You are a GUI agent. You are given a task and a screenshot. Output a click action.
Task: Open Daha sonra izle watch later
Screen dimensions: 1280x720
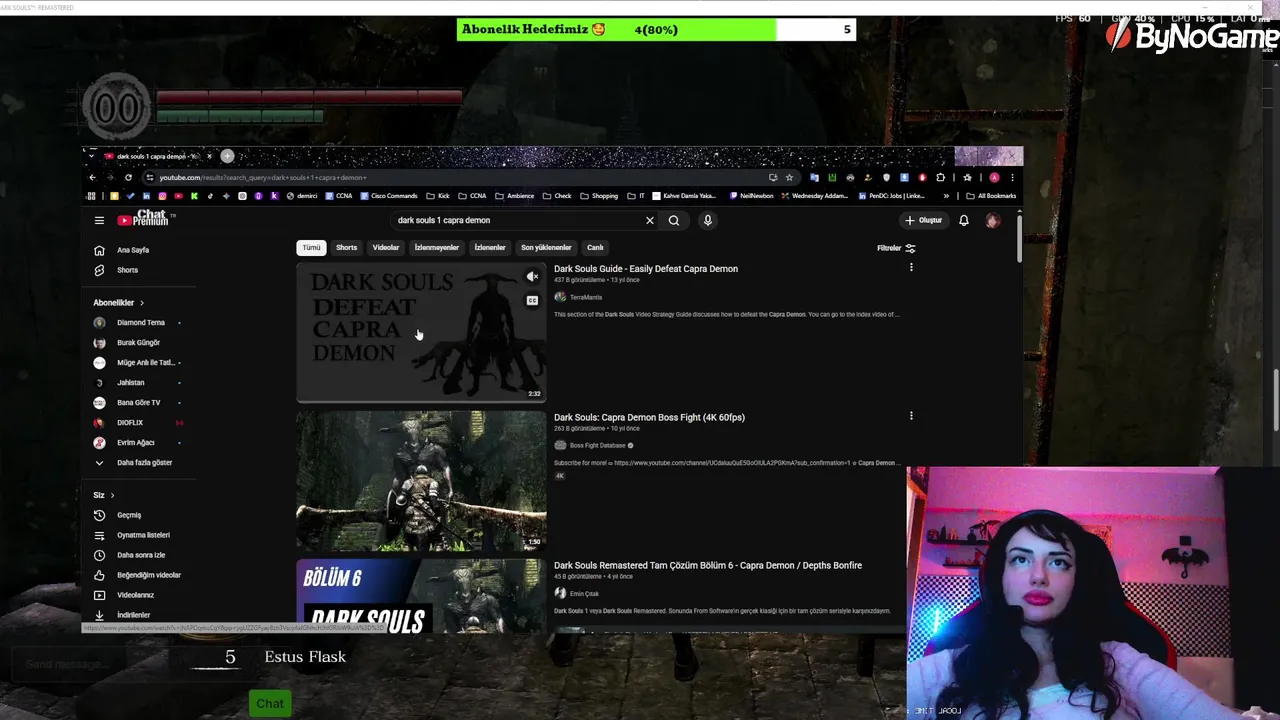pyautogui.click(x=139, y=555)
